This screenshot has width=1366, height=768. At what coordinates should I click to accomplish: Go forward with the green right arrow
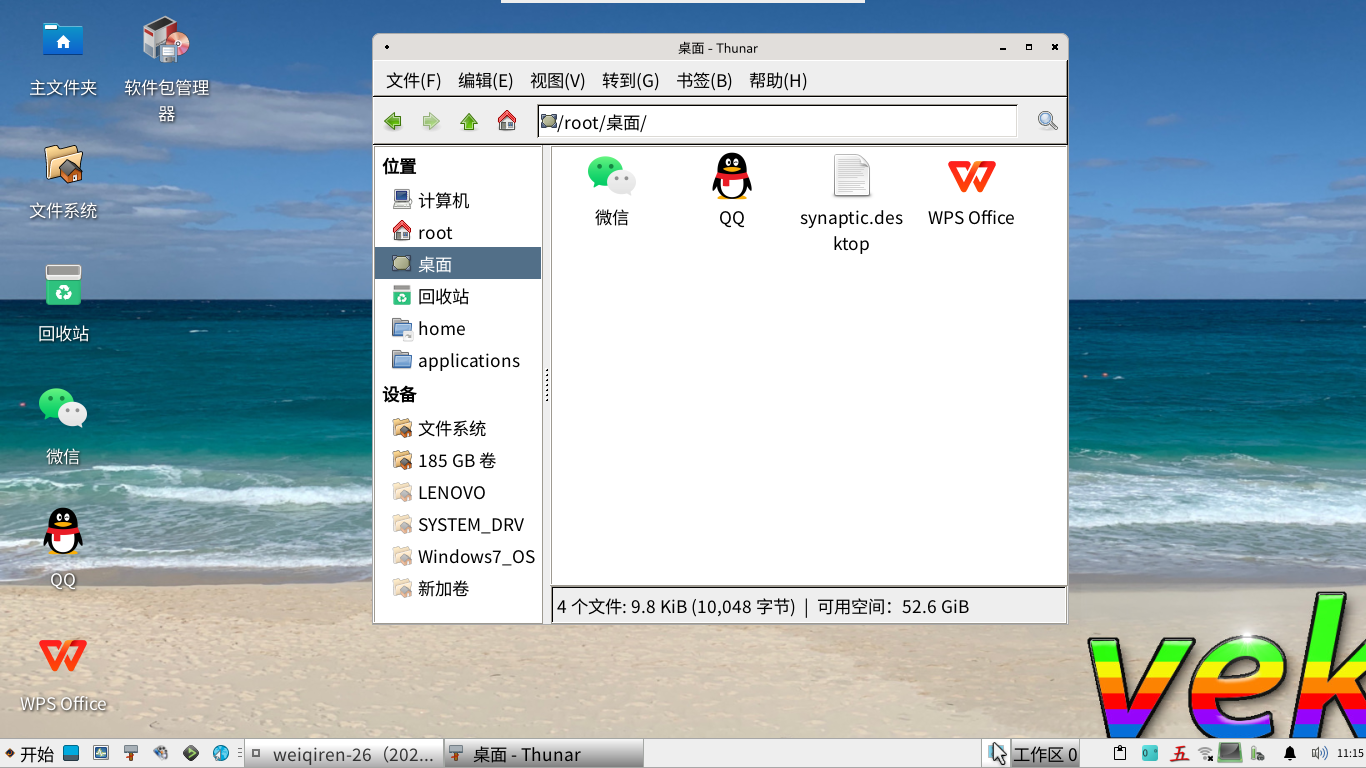(431, 121)
